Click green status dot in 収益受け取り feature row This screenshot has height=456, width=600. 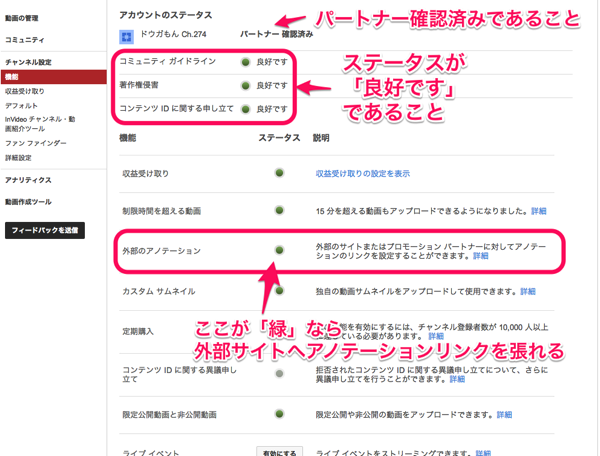tap(279, 173)
